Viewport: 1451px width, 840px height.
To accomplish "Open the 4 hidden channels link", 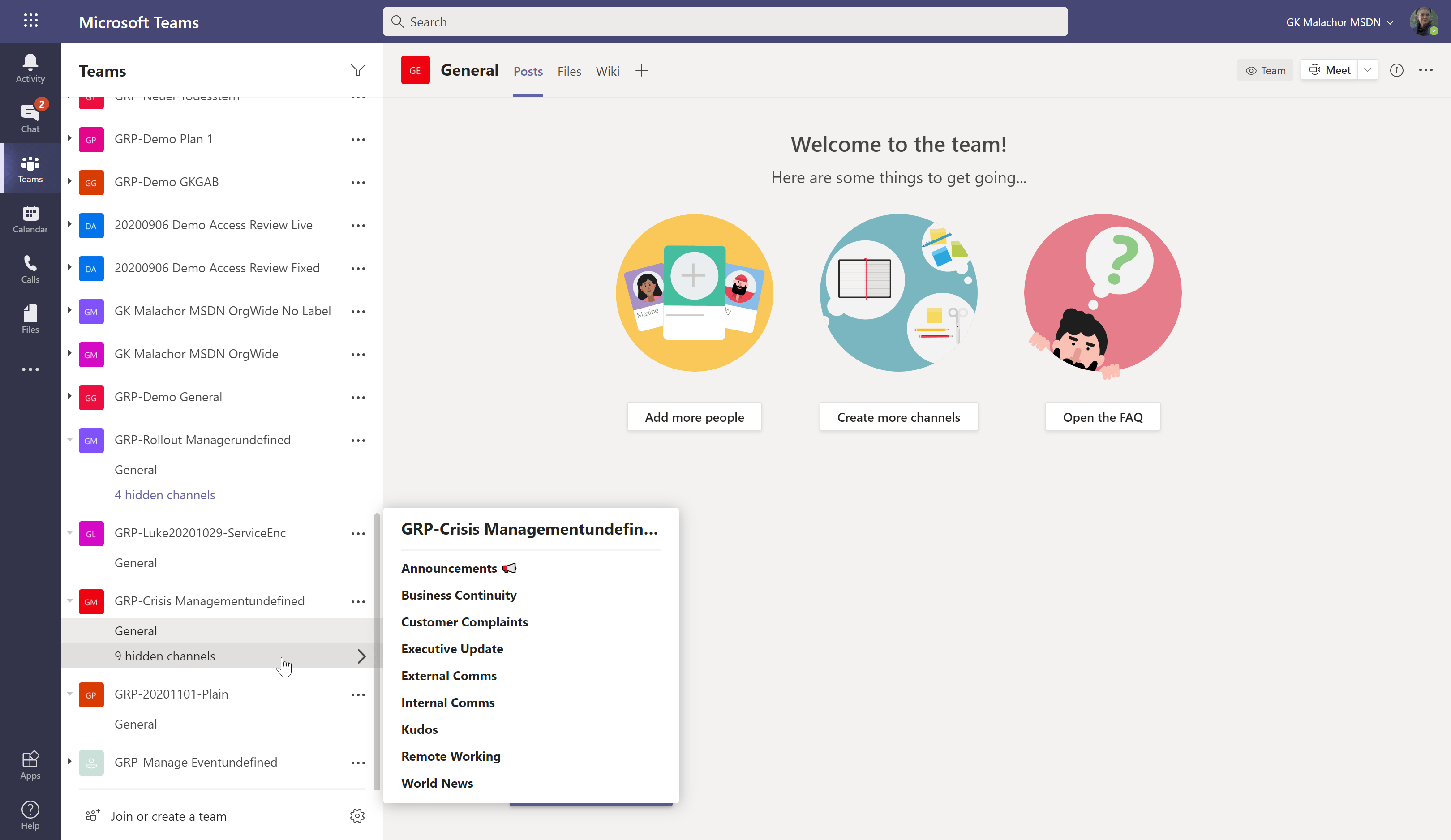I will pos(165,495).
